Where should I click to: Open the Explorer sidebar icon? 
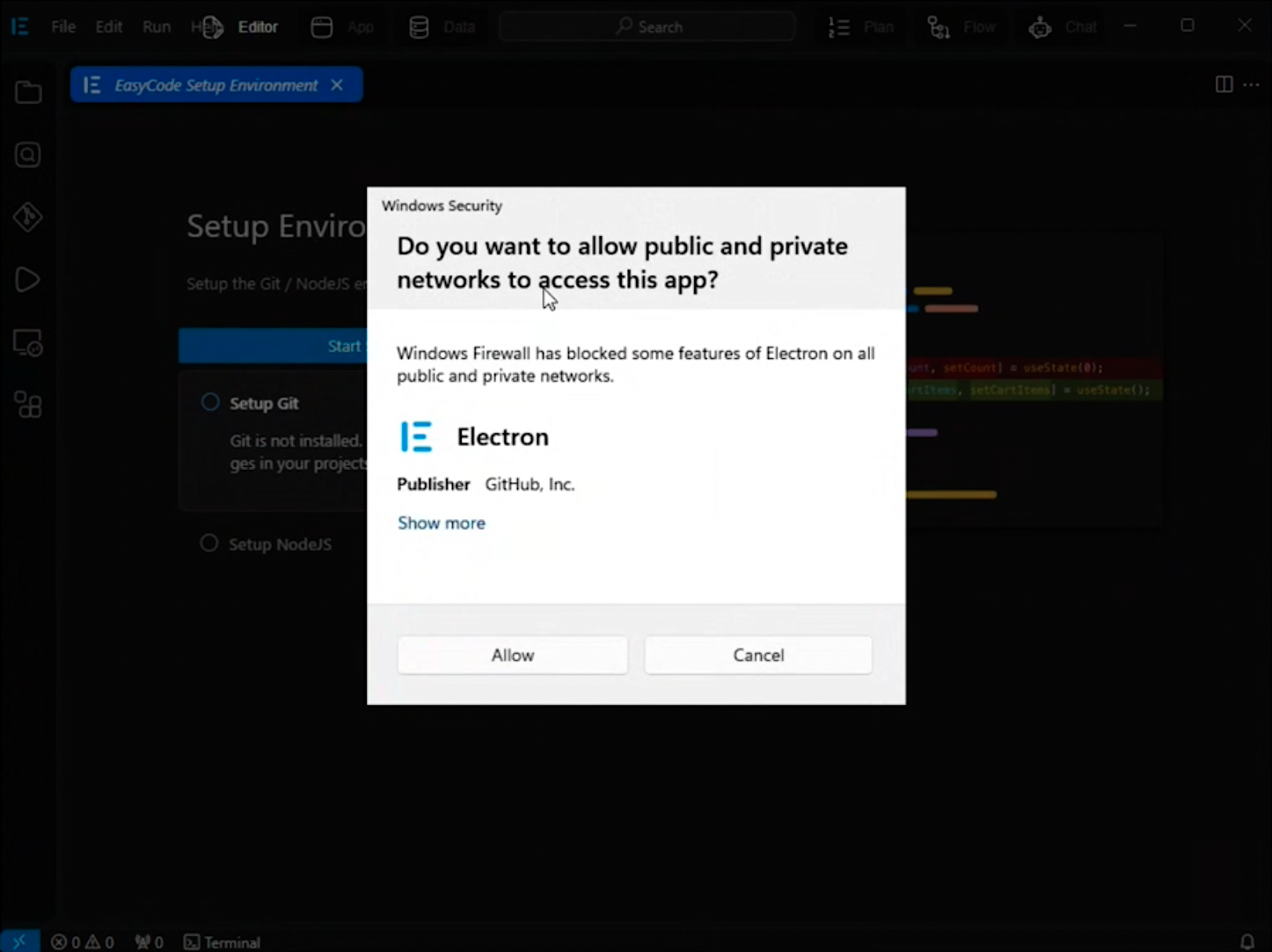[27, 92]
